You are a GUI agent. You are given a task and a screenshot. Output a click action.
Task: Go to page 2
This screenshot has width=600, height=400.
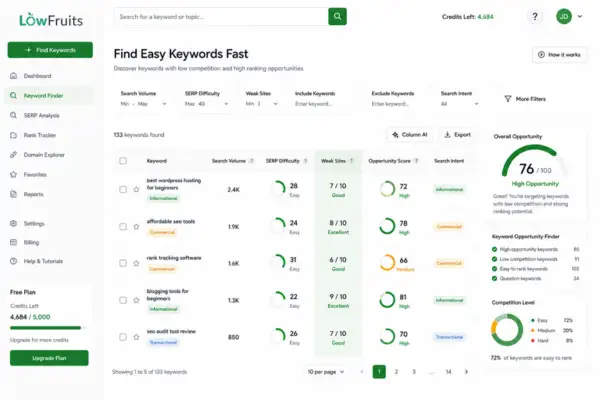[396, 372]
